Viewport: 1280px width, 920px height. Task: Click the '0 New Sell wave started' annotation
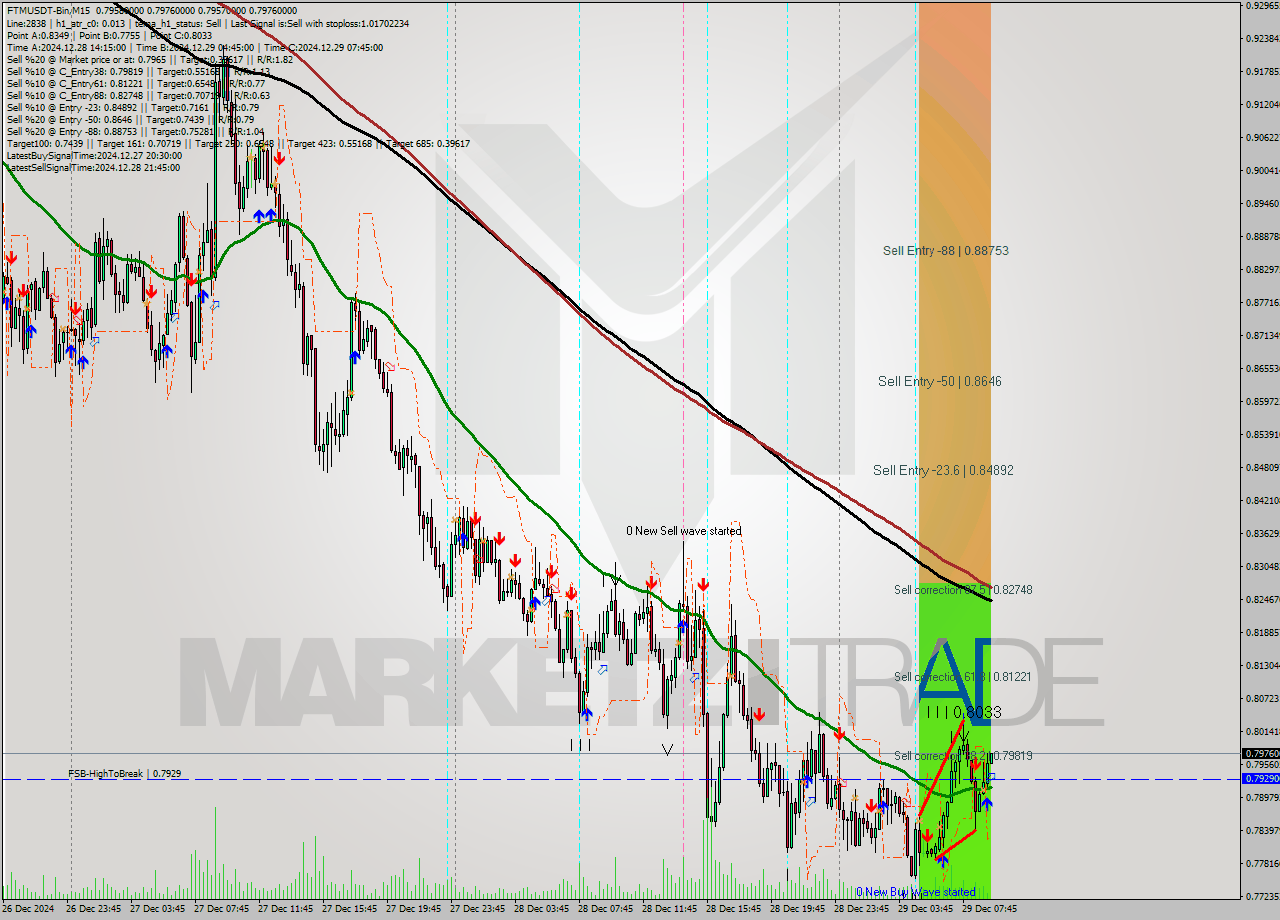pos(684,531)
